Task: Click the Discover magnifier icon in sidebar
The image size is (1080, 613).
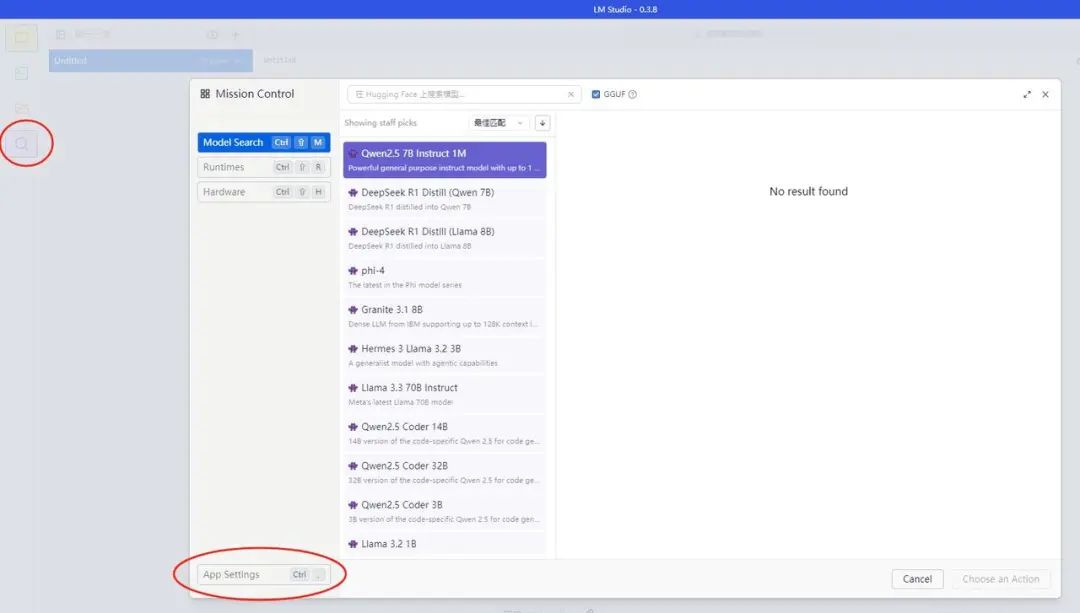Action: [x=22, y=144]
